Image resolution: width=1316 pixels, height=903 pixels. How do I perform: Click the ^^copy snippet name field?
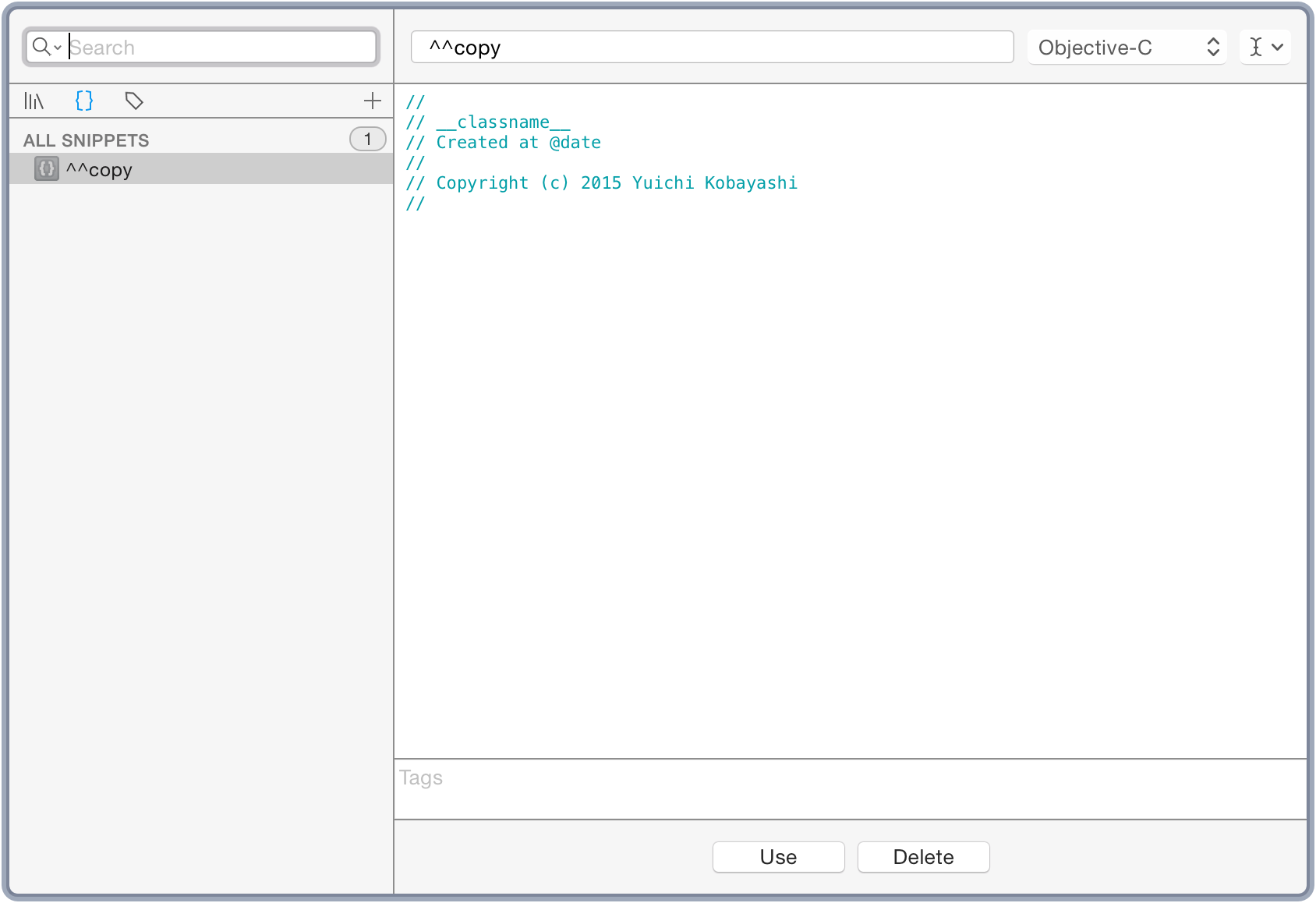pyautogui.click(x=711, y=47)
